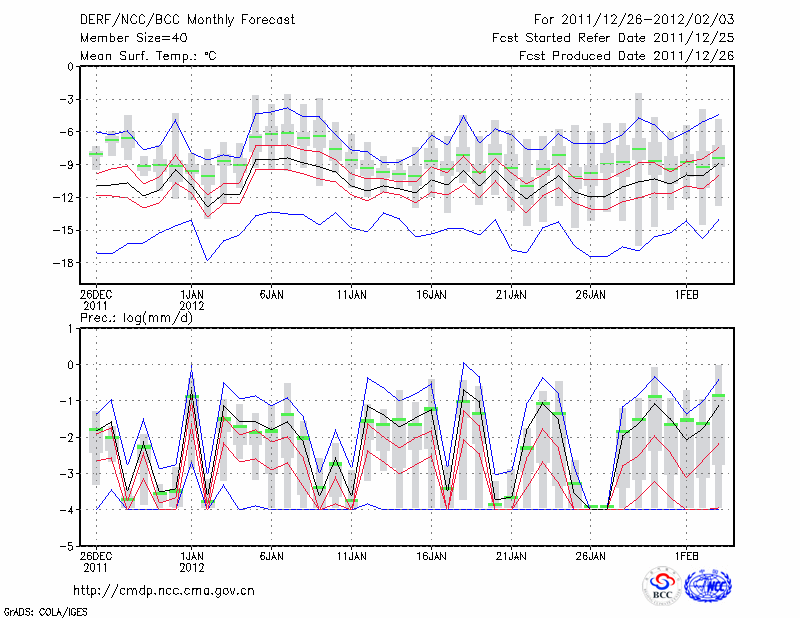Pick 21JAN tick label under precipitation chart
800x618 pixels.
coord(511,554)
